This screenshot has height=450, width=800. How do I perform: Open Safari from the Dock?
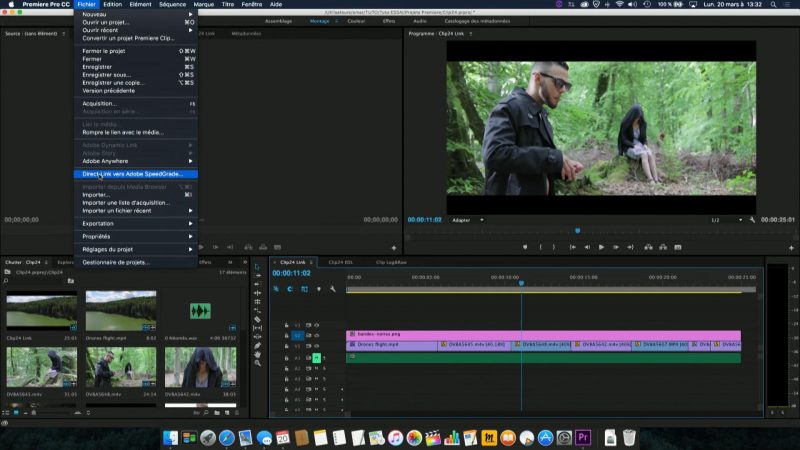(227, 438)
